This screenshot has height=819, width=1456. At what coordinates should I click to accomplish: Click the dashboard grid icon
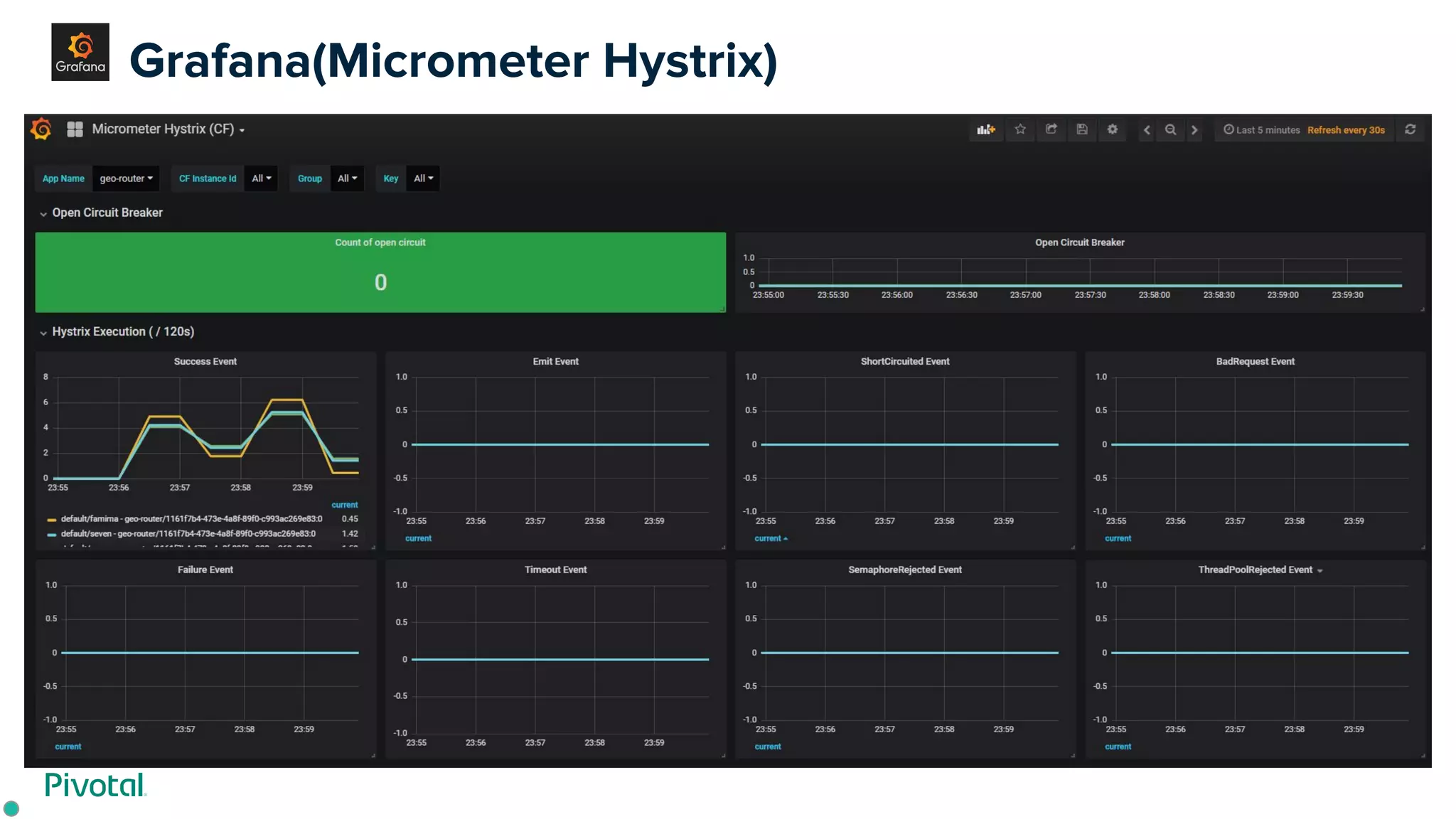(x=75, y=129)
